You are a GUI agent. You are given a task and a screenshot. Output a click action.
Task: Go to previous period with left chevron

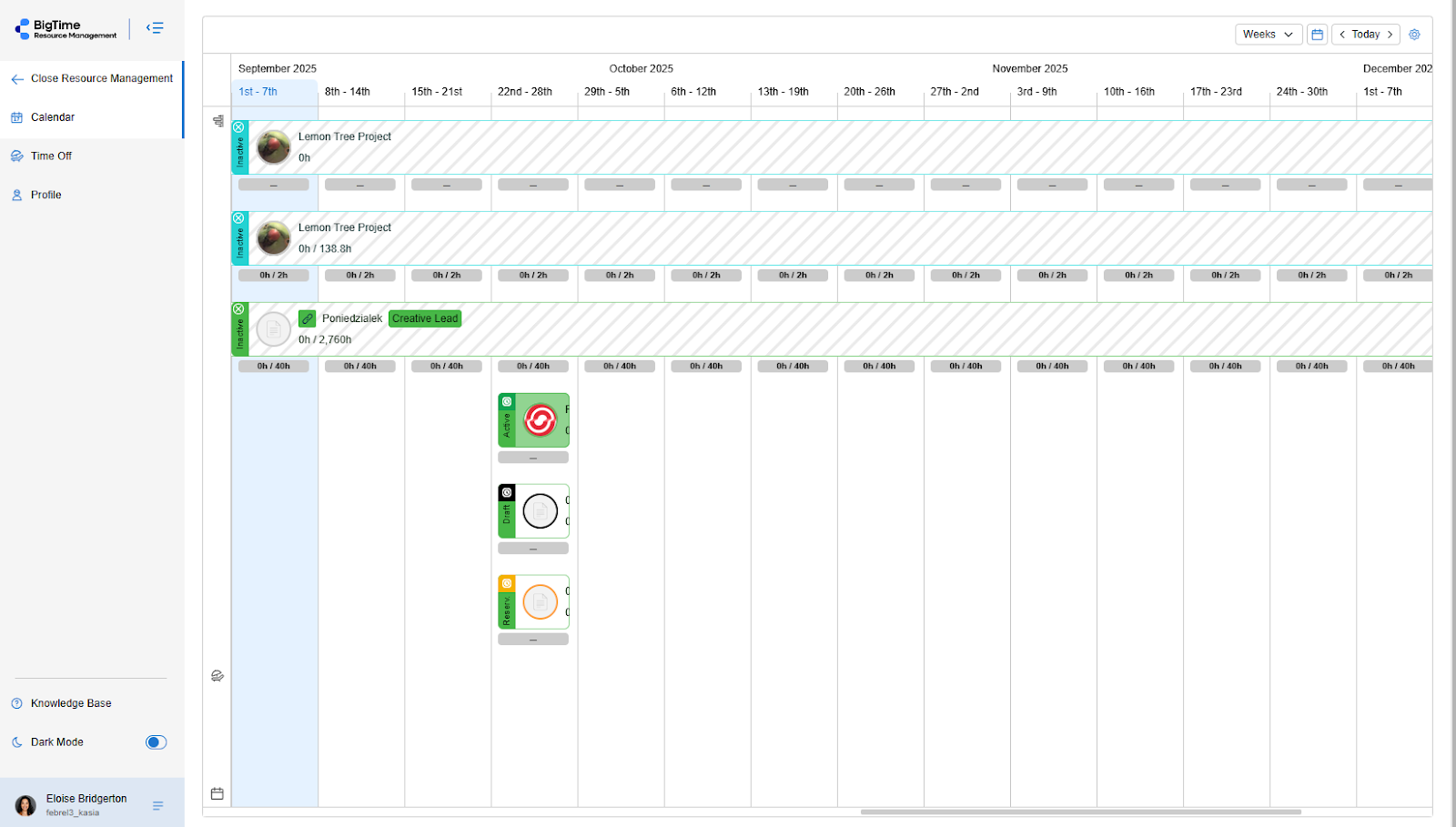pos(1342,35)
